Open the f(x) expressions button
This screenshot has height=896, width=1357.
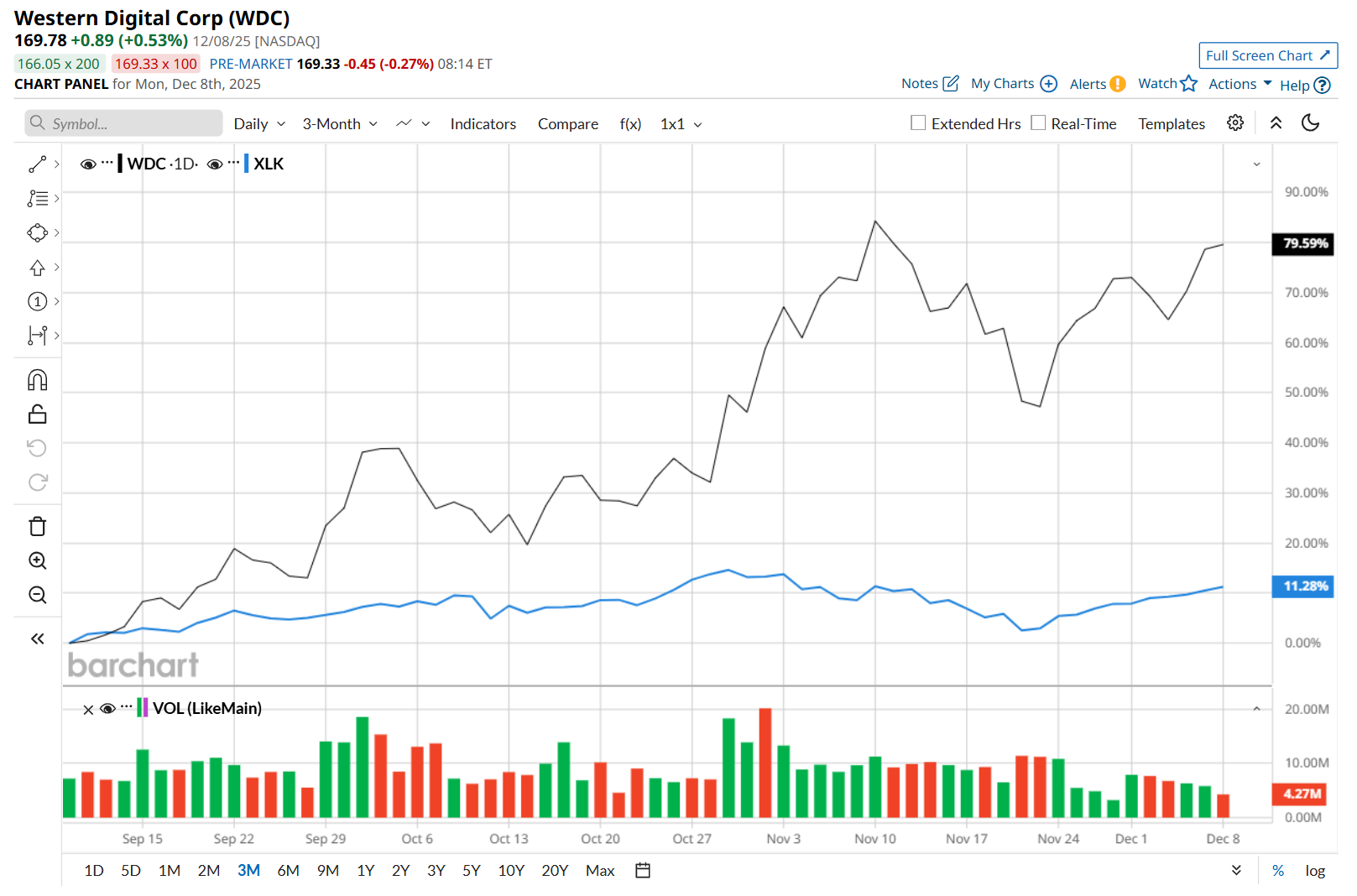[x=630, y=124]
